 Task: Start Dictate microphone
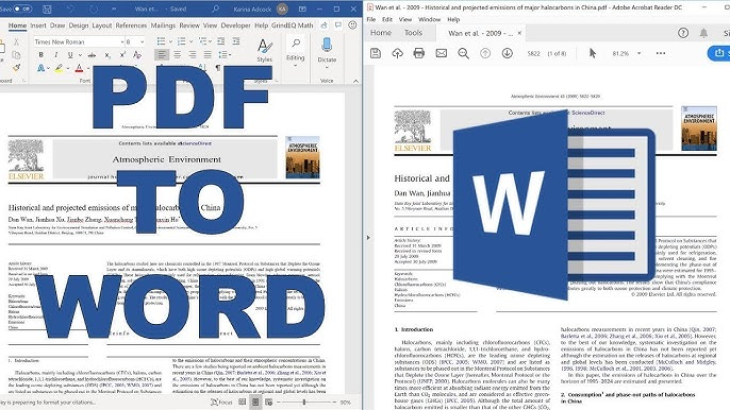[327, 50]
